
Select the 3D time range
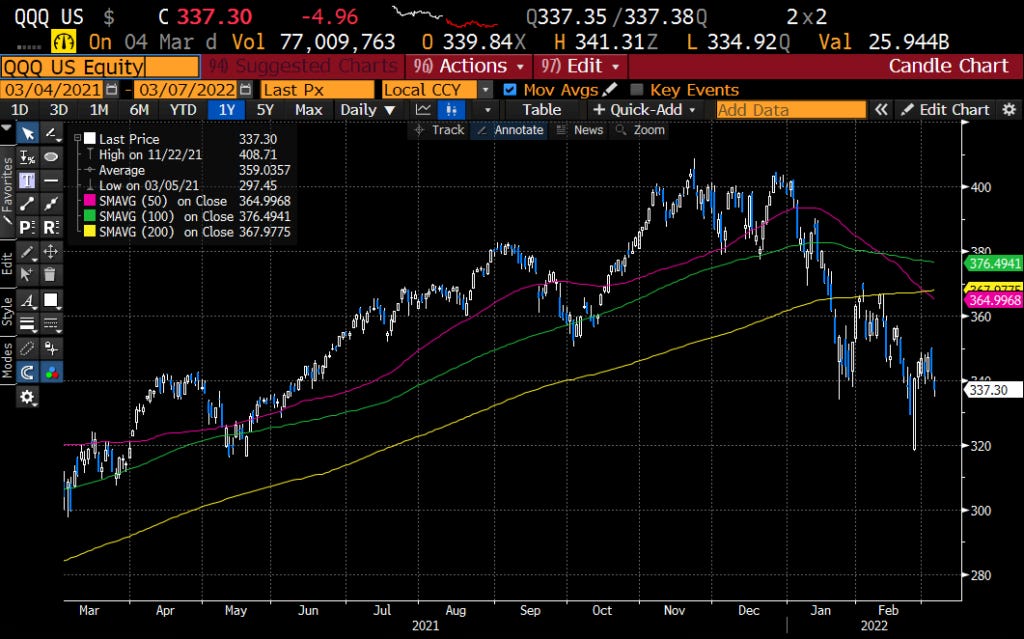(x=59, y=110)
